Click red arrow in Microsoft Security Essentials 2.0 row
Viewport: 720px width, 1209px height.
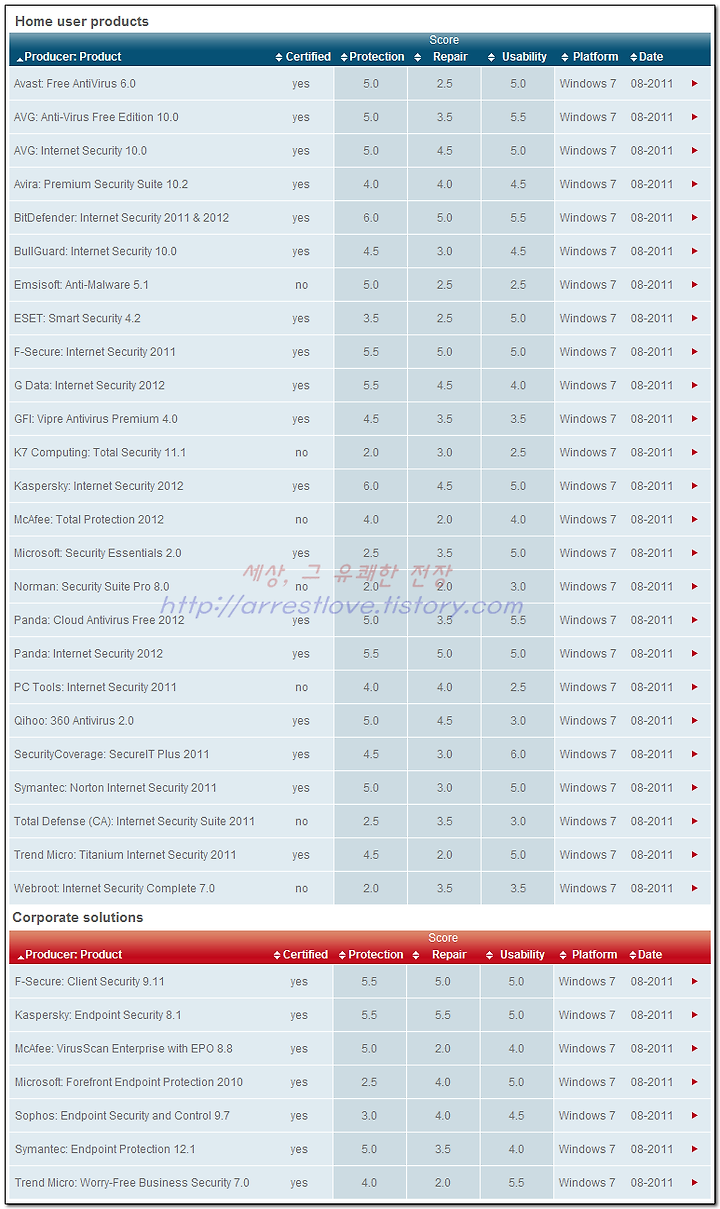coord(695,553)
